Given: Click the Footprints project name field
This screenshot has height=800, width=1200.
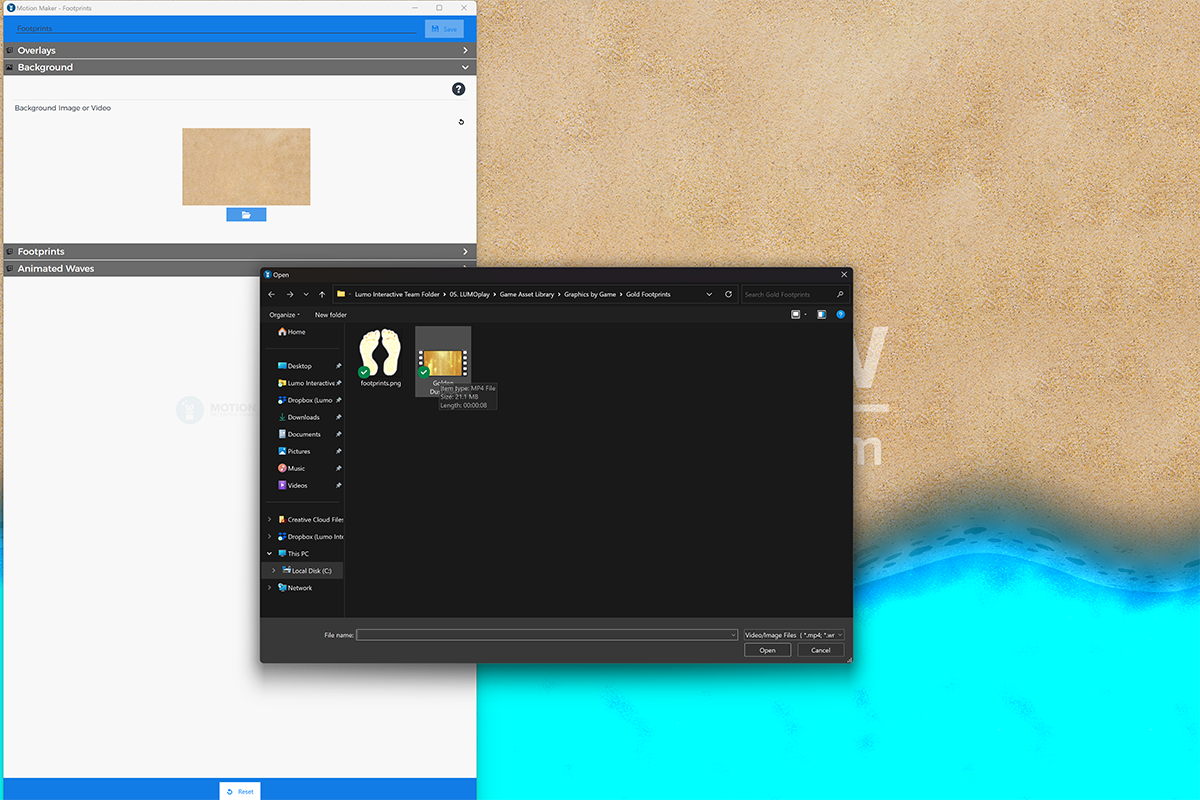Looking at the screenshot, I should click(x=216, y=28).
